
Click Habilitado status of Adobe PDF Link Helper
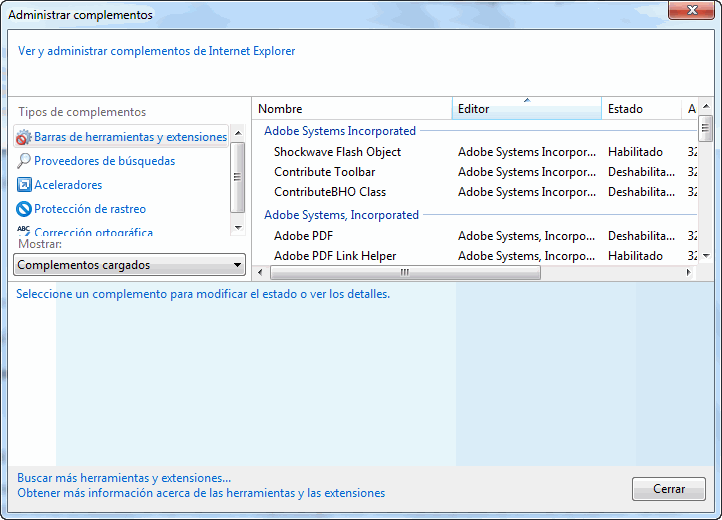click(x=635, y=256)
